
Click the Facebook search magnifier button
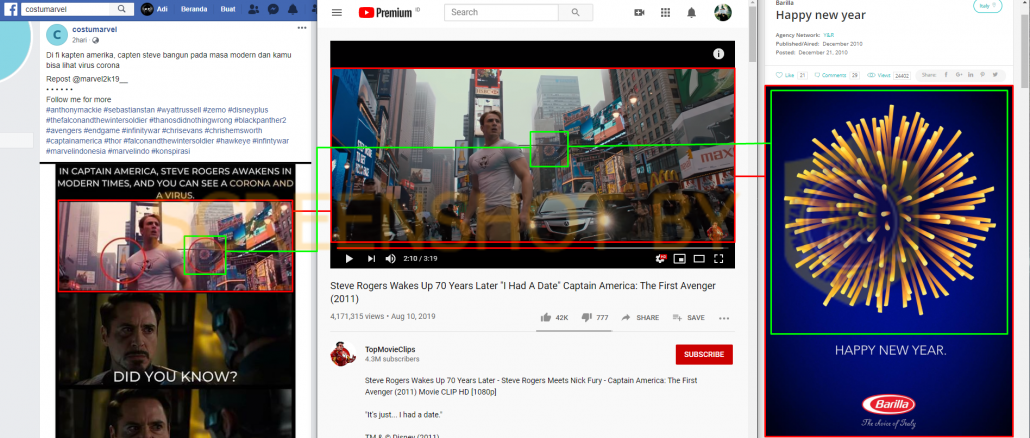click(122, 9)
